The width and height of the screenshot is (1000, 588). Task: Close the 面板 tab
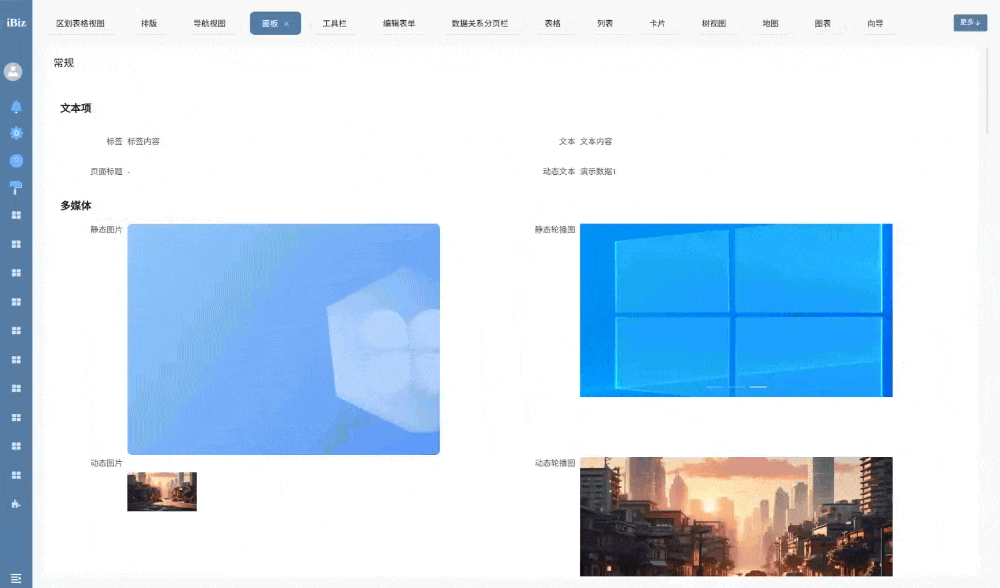pos(286,24)
